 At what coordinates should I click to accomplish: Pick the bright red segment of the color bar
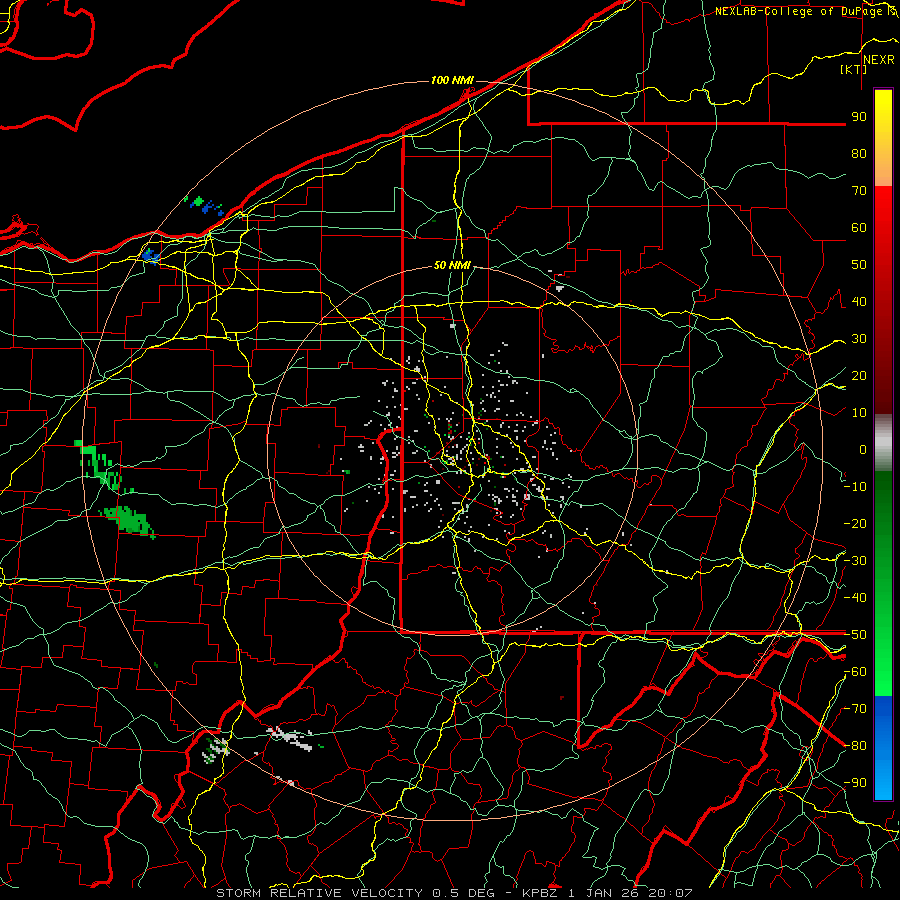point(883,230)
